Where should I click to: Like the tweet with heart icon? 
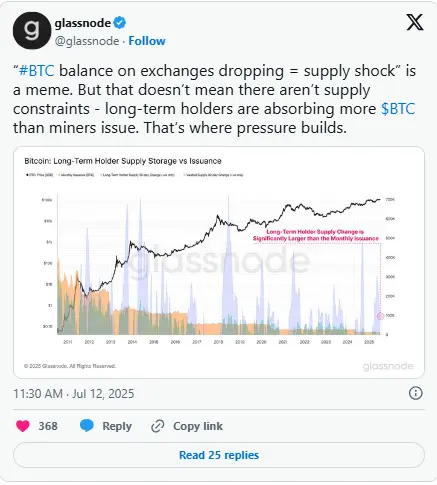[23, 426]
